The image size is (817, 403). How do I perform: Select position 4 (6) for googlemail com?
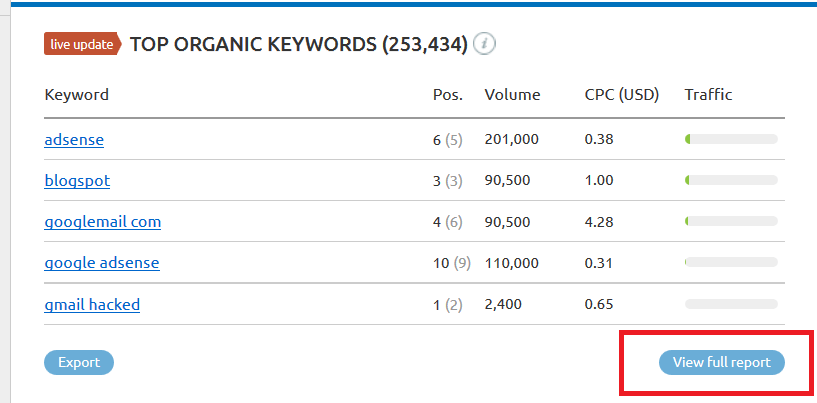[448, 223]
